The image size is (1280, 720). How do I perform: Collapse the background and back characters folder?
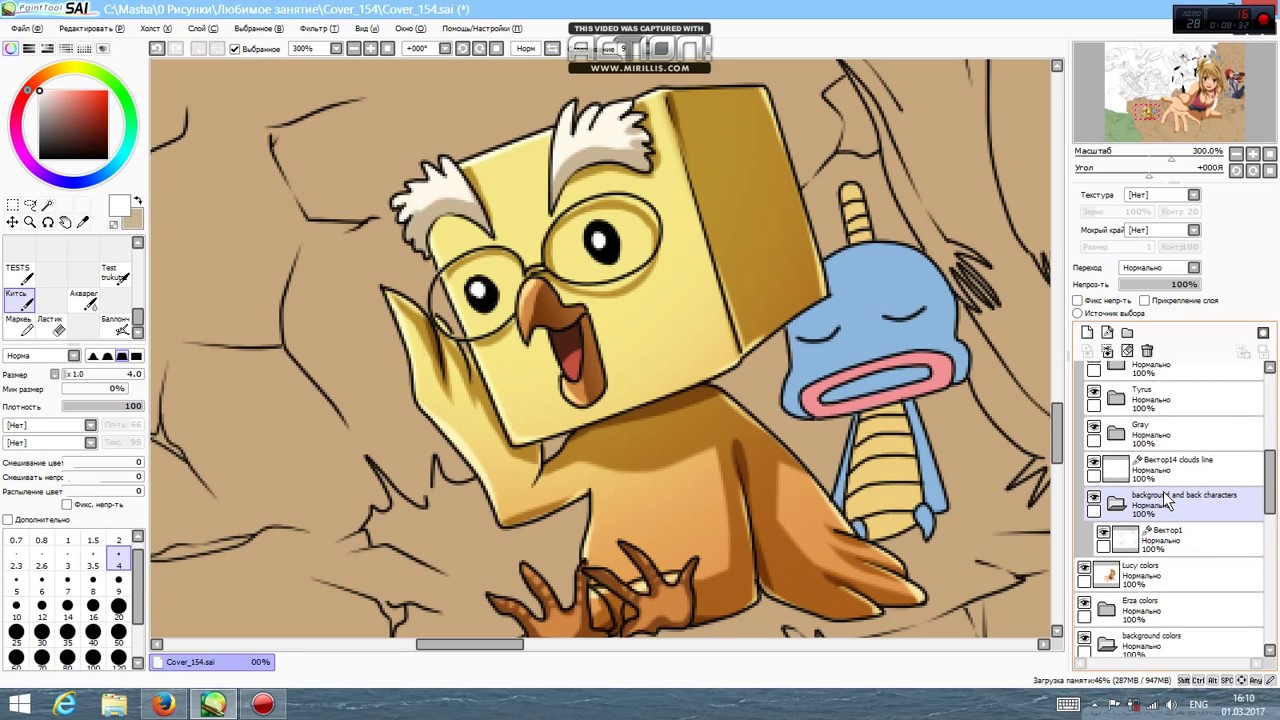1116,505
